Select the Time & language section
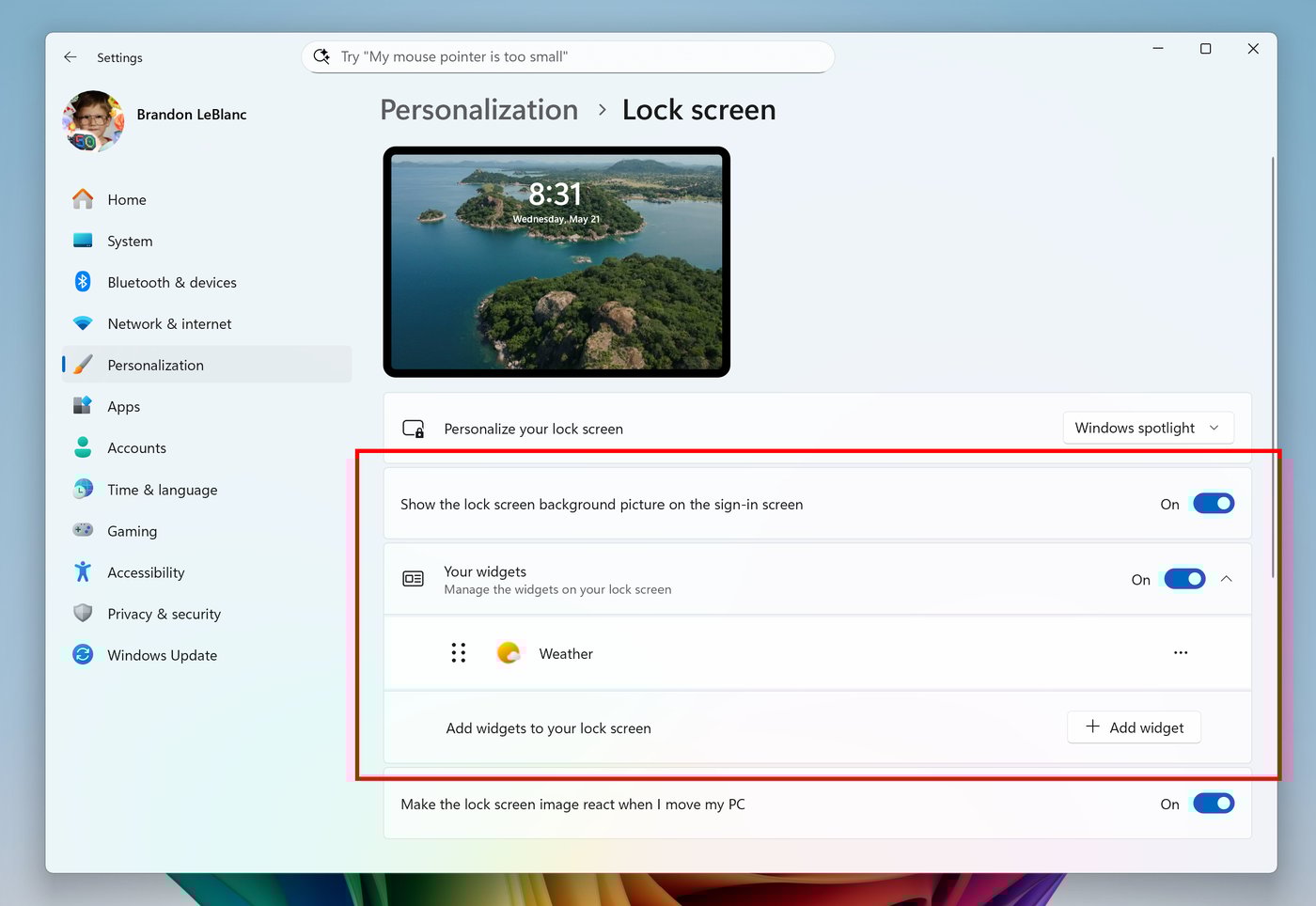The image size is (1316, 906). tap(161, 490)
